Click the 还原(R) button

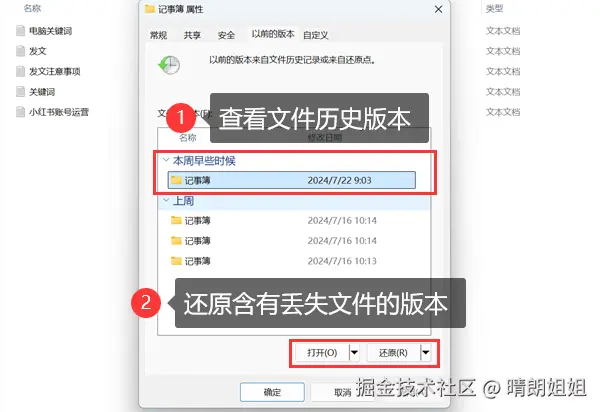pyautogui.click(x=394, y=352)
